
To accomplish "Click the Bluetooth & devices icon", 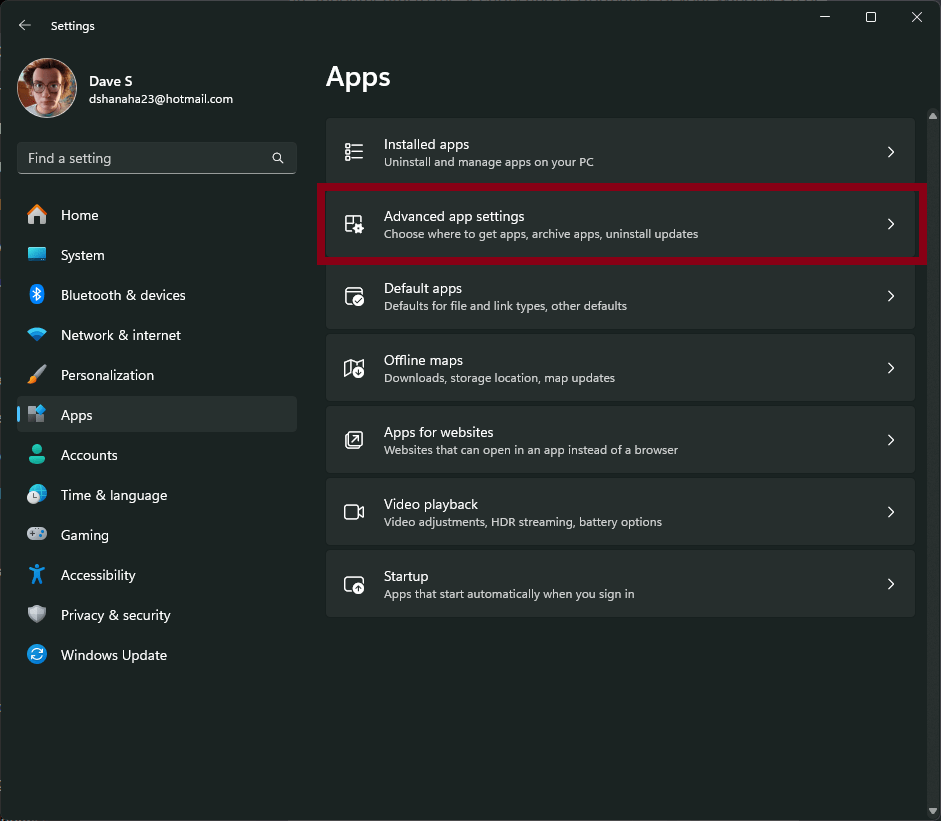I will coord(37,295).
